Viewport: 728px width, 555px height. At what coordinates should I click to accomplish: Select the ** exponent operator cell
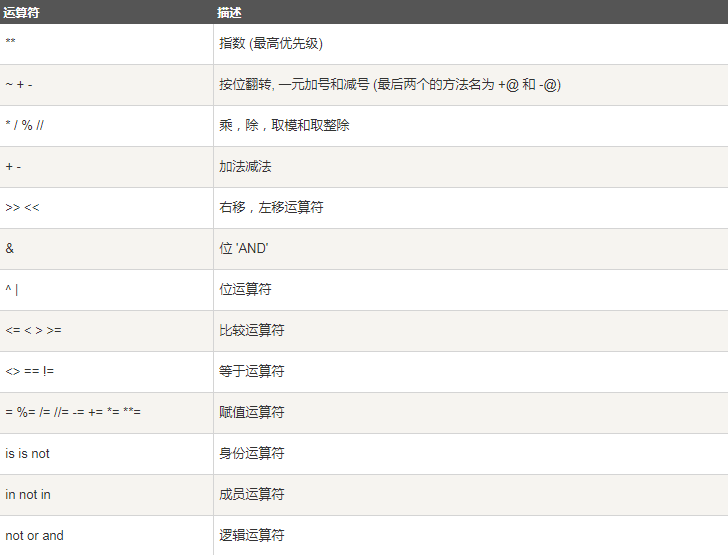(x=11, y=44)
